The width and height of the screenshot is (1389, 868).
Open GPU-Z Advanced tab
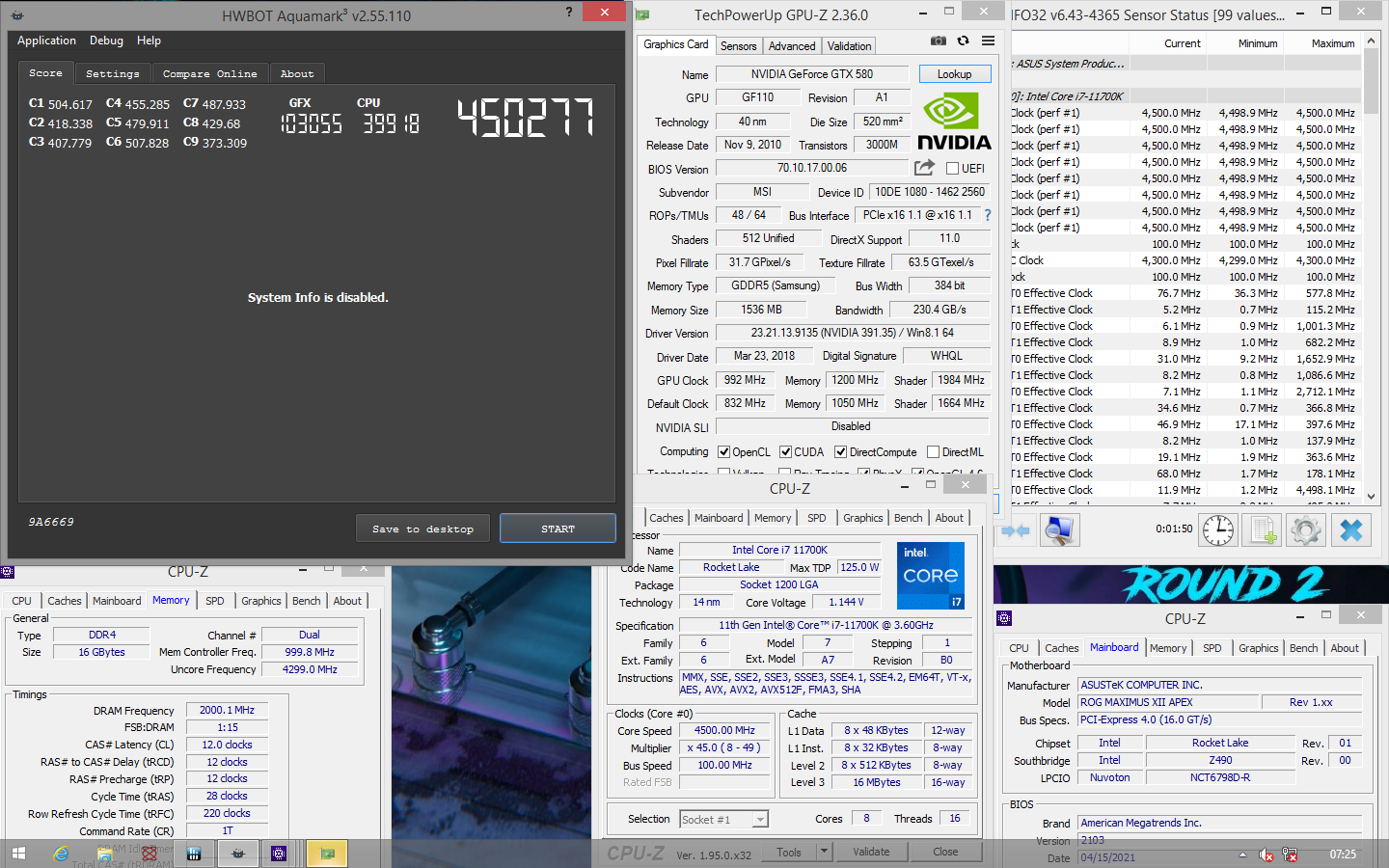point(792,46)
